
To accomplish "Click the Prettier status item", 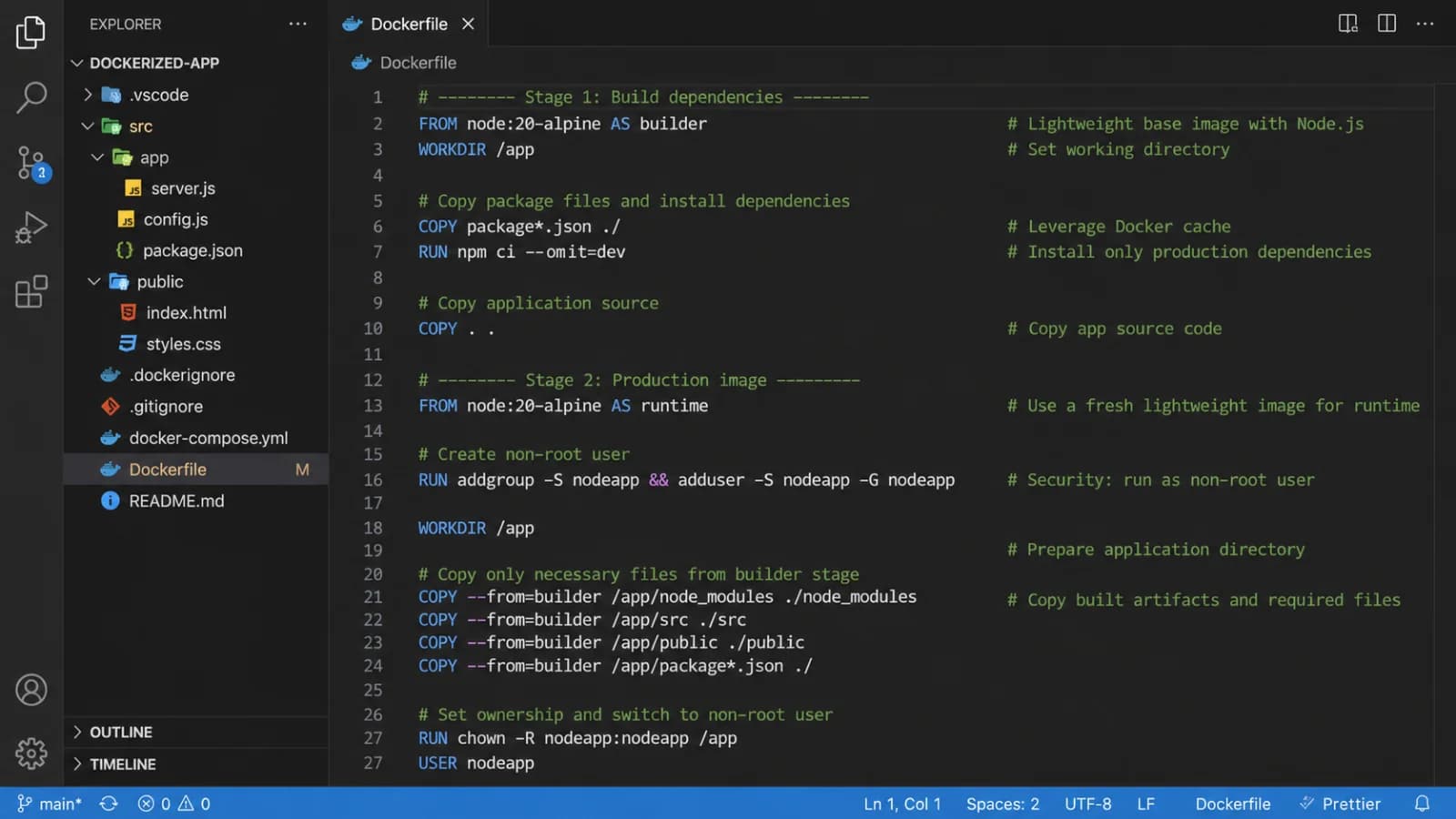I will pos(1340,804).
